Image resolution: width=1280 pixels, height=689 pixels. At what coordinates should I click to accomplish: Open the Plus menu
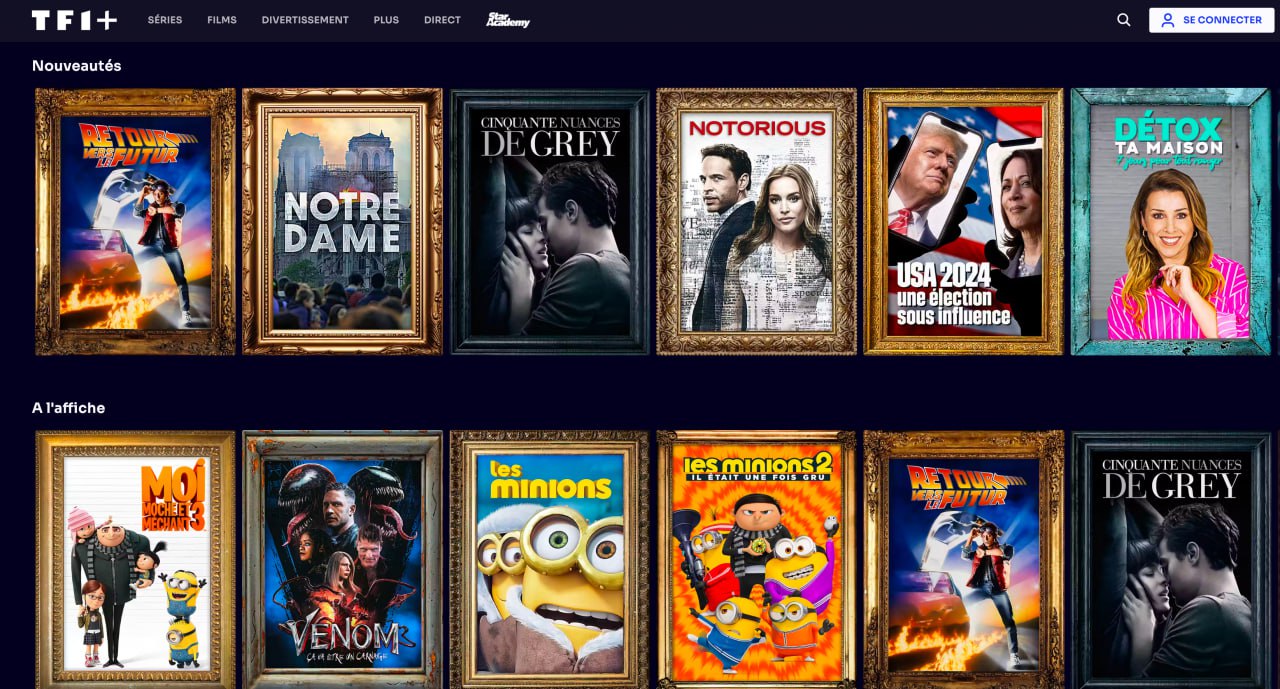pyautogui.click(x=386, y=20)
